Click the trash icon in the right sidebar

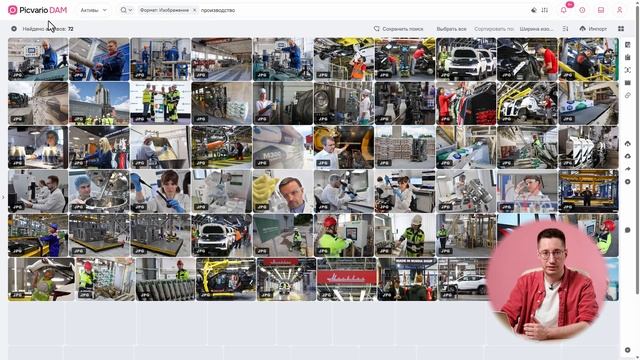[628, 57]
